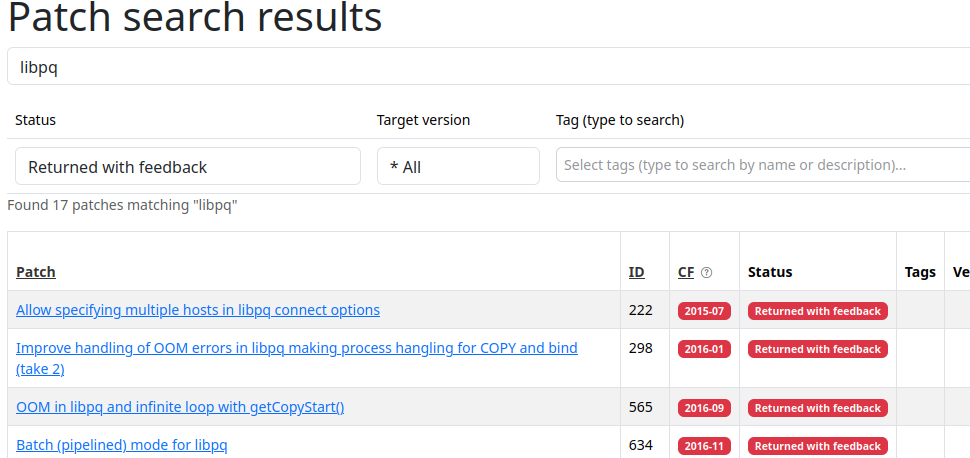Click the 2016-09 commitfest badge
970x458 pixels.
point(704,408)
